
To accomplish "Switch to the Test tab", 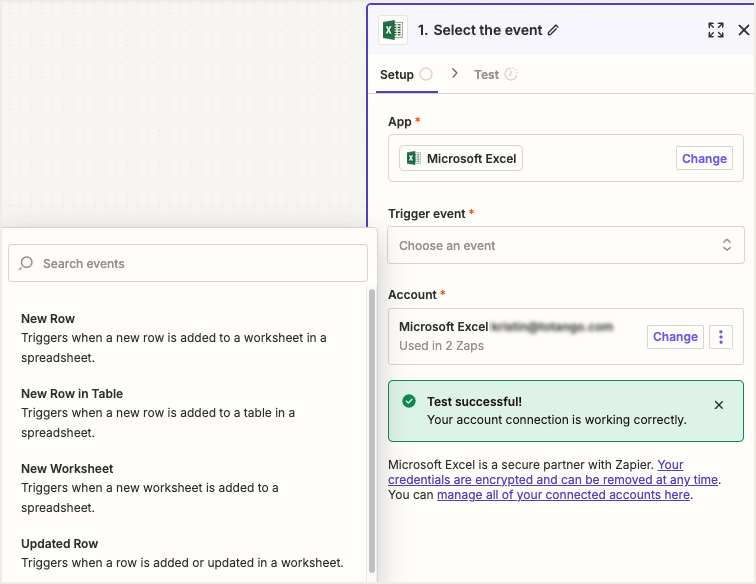I will (496, 75).
